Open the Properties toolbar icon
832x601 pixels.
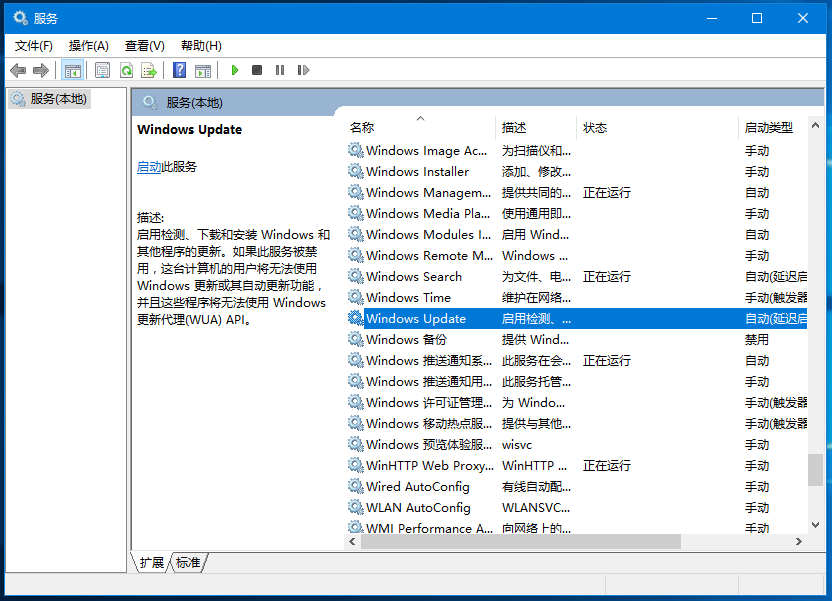tap(102, 70)
